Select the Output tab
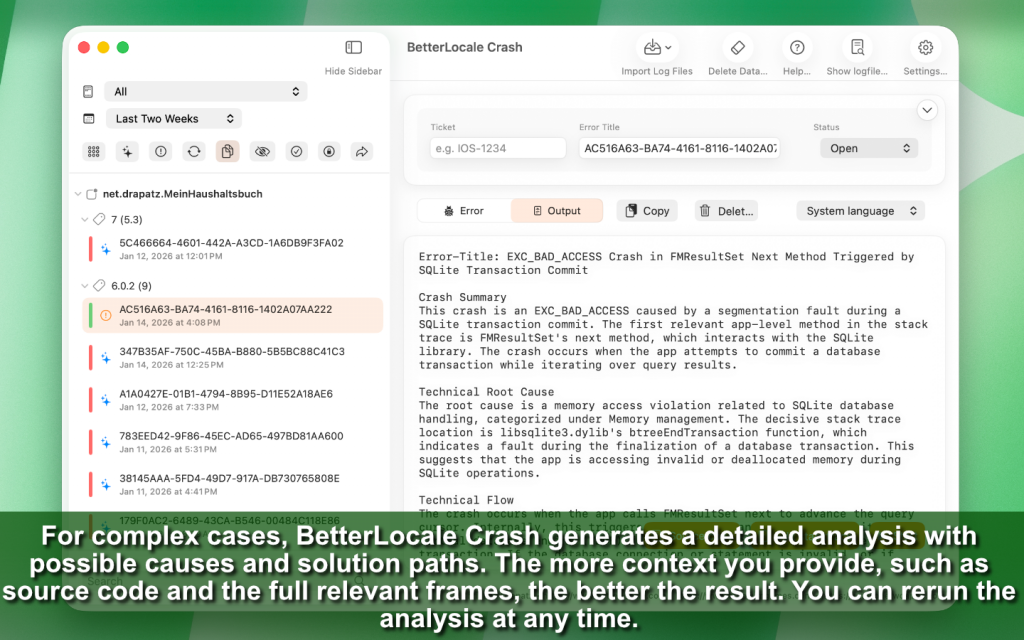The width and height of the screenshot is (1024, 640). tap(557, 211)
